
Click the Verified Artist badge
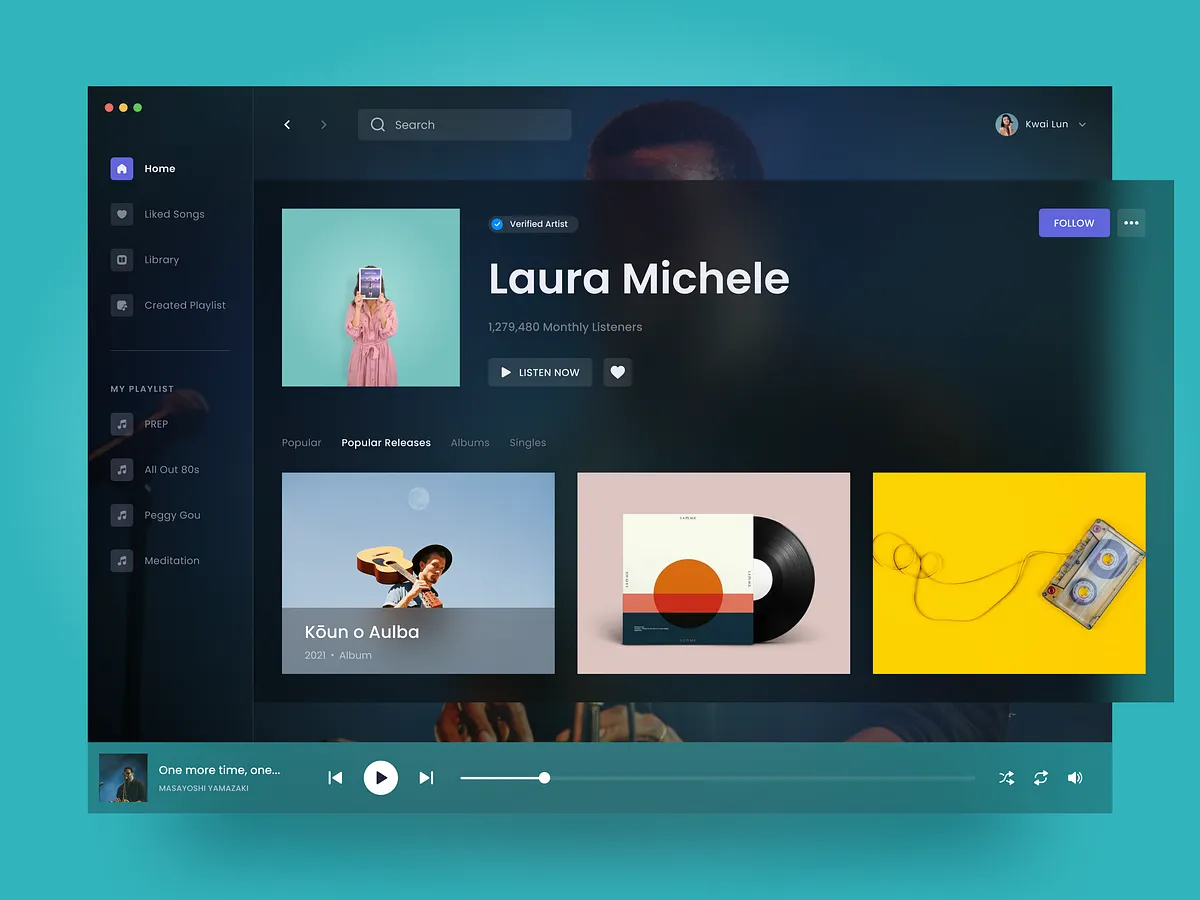tap(533, 224)
